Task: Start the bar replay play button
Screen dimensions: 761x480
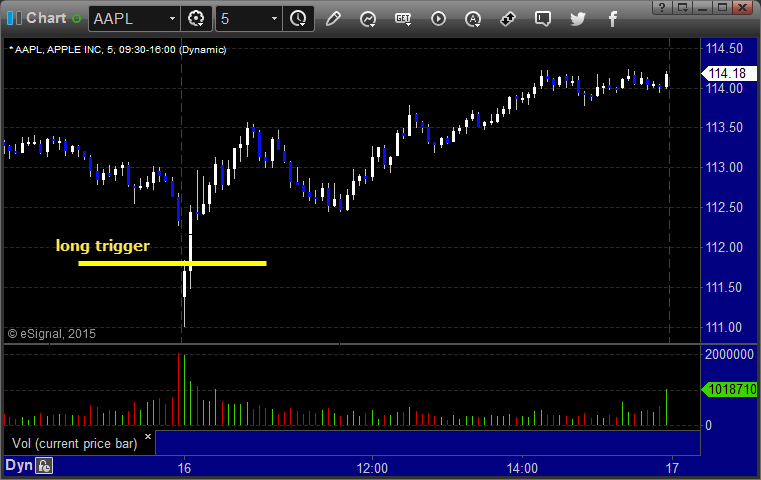Action: coord(438,19)
